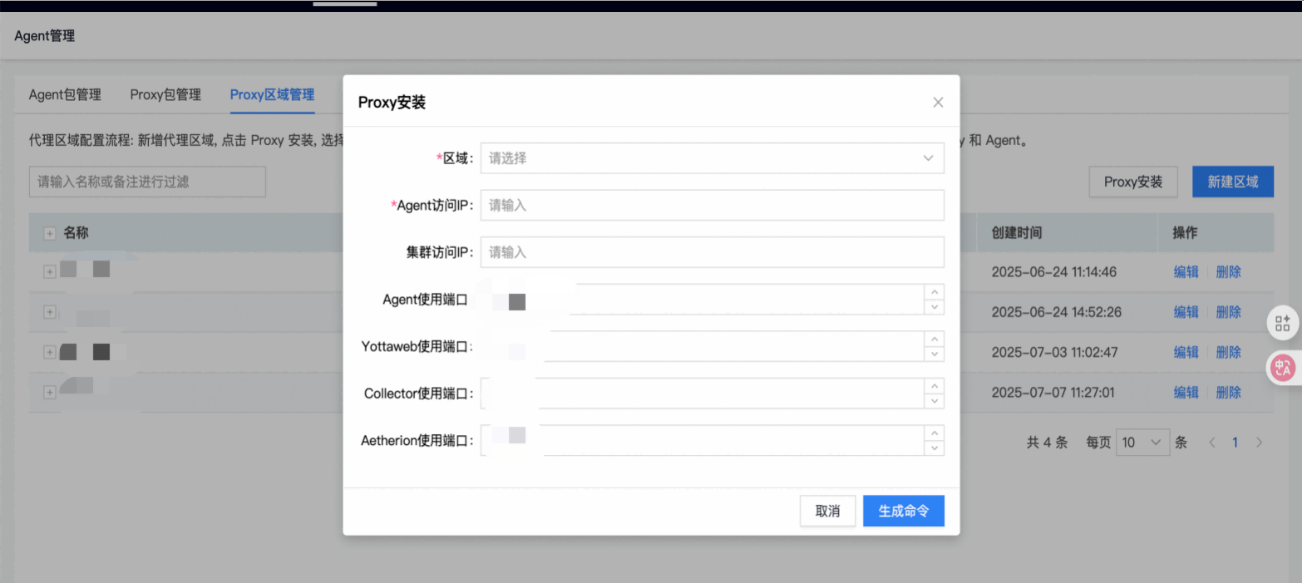The height and width of the screenshot is (583, 1304).
Task: Increase Collector使用端口 with up arrow
Action: (934, 386)
